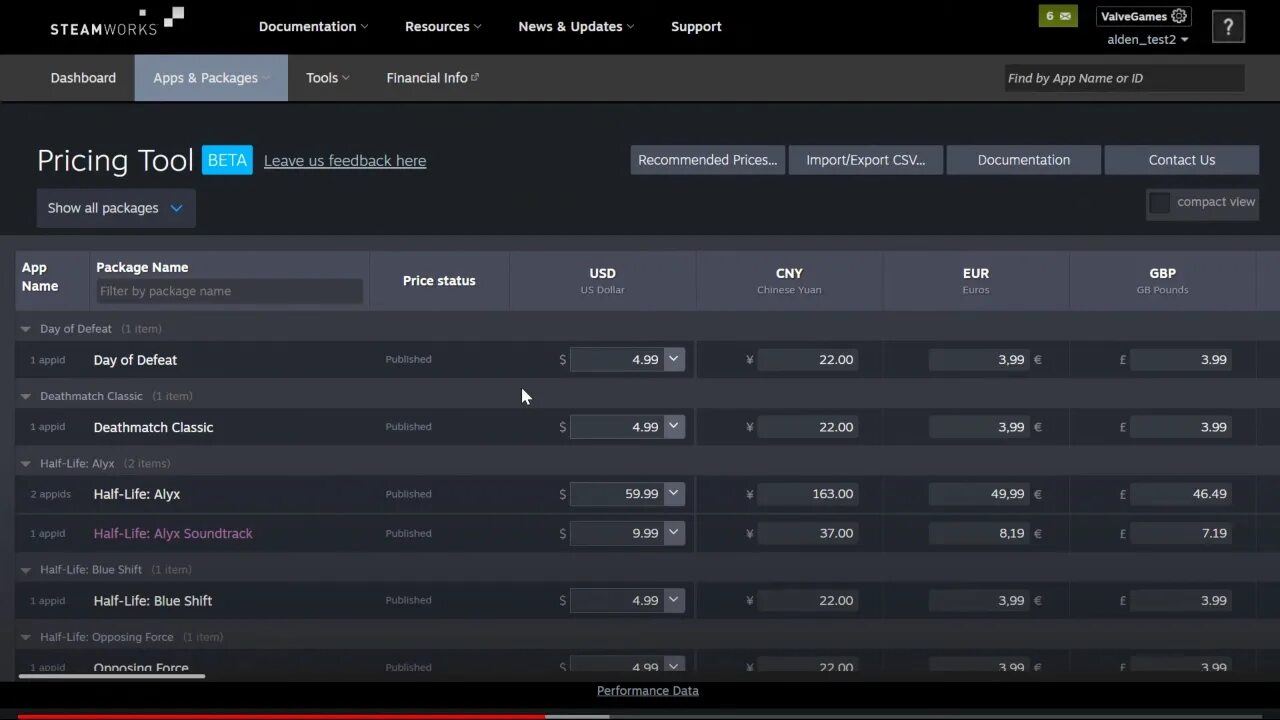
Task: Open Financial Info external link
Action: pos(432,78)
